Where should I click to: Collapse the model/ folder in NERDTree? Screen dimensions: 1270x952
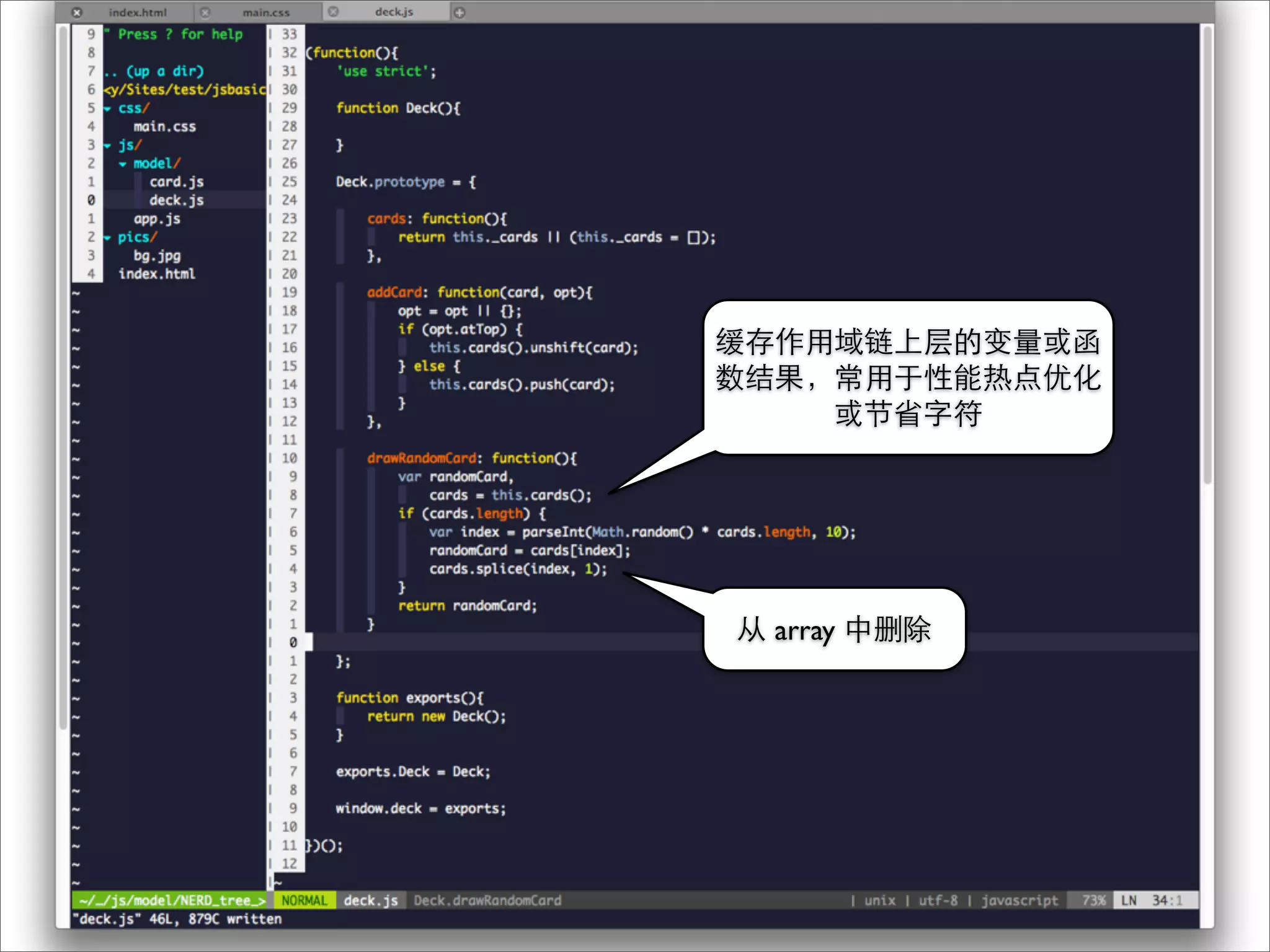123,164
